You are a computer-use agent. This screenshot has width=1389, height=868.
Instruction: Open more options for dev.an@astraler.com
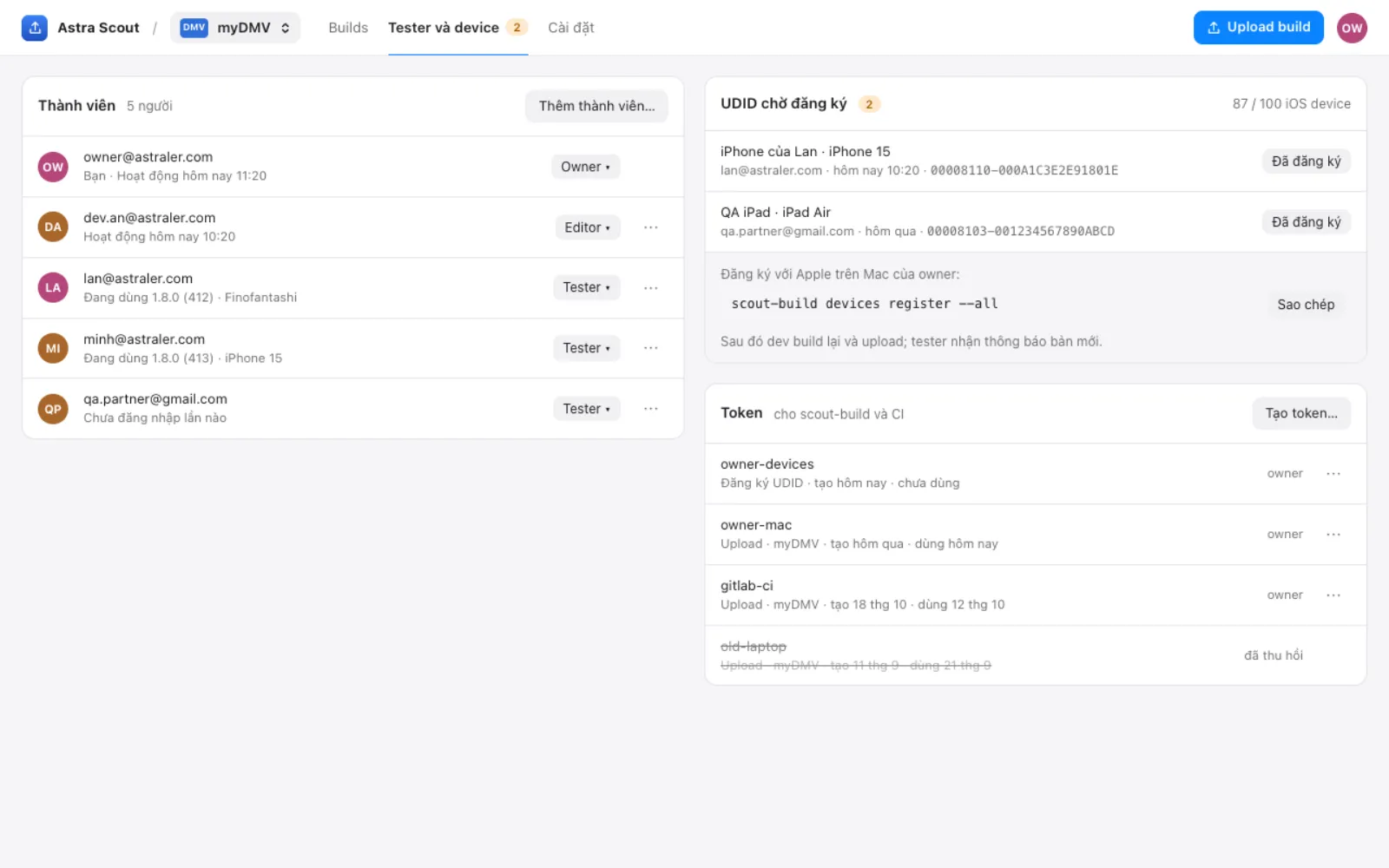(x=651, y=227)
